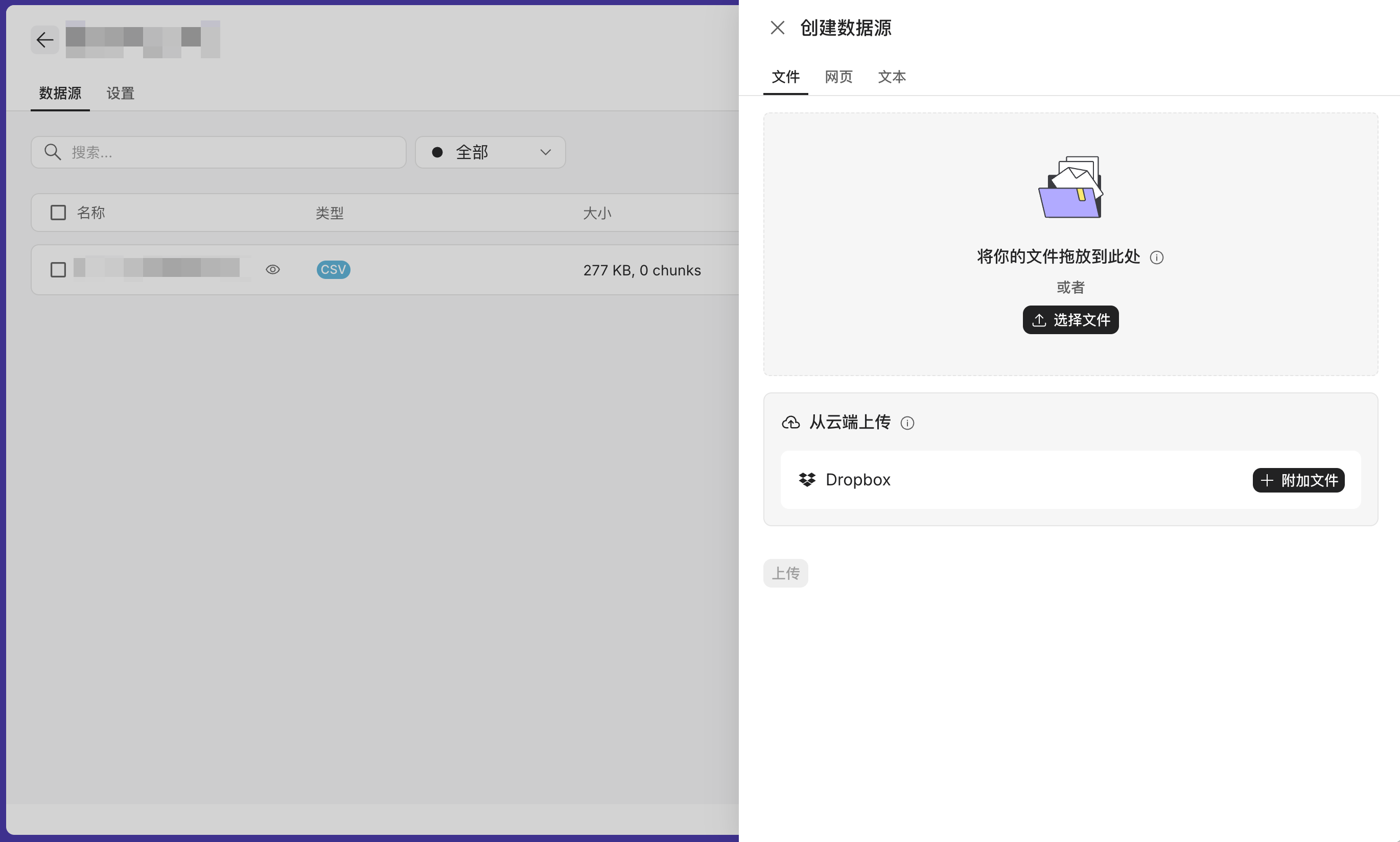The height and width of the screenshot is (842, 1400).
Task: Click the CSV type badge
Action: [x=333, y=269]
